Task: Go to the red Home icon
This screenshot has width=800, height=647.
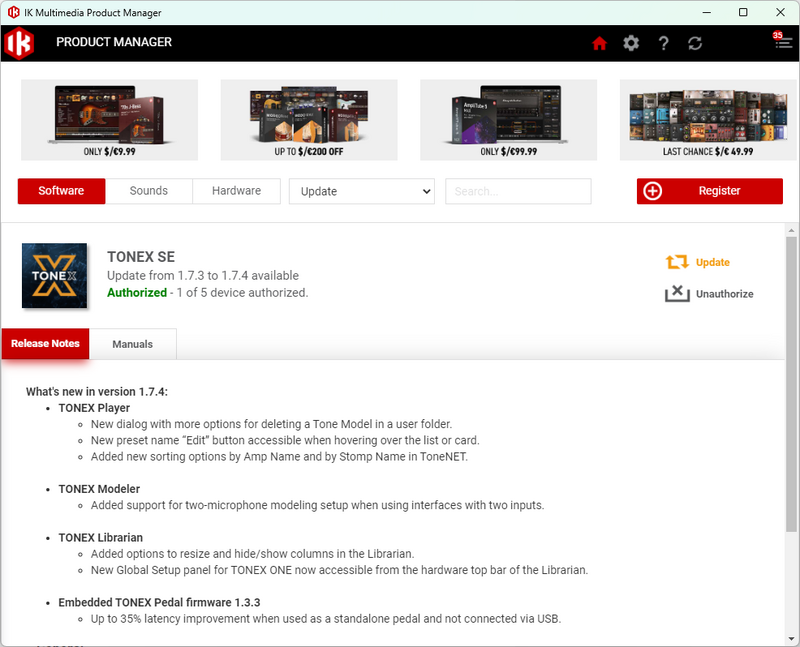Action: (x=599, y=43)
